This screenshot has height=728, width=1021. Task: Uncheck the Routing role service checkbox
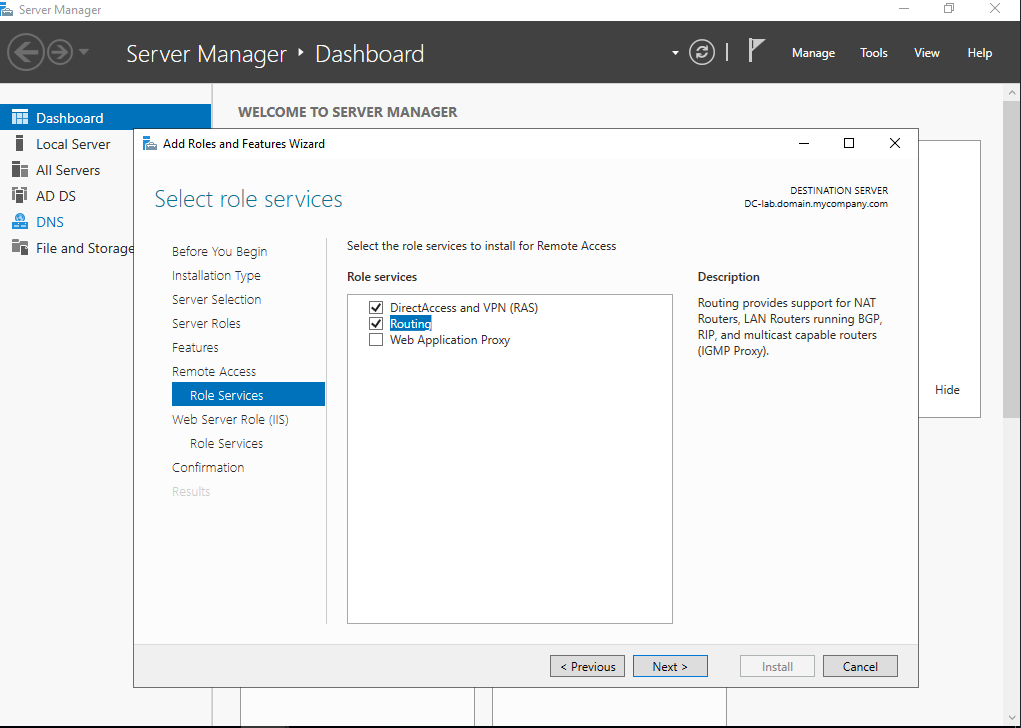376,324
